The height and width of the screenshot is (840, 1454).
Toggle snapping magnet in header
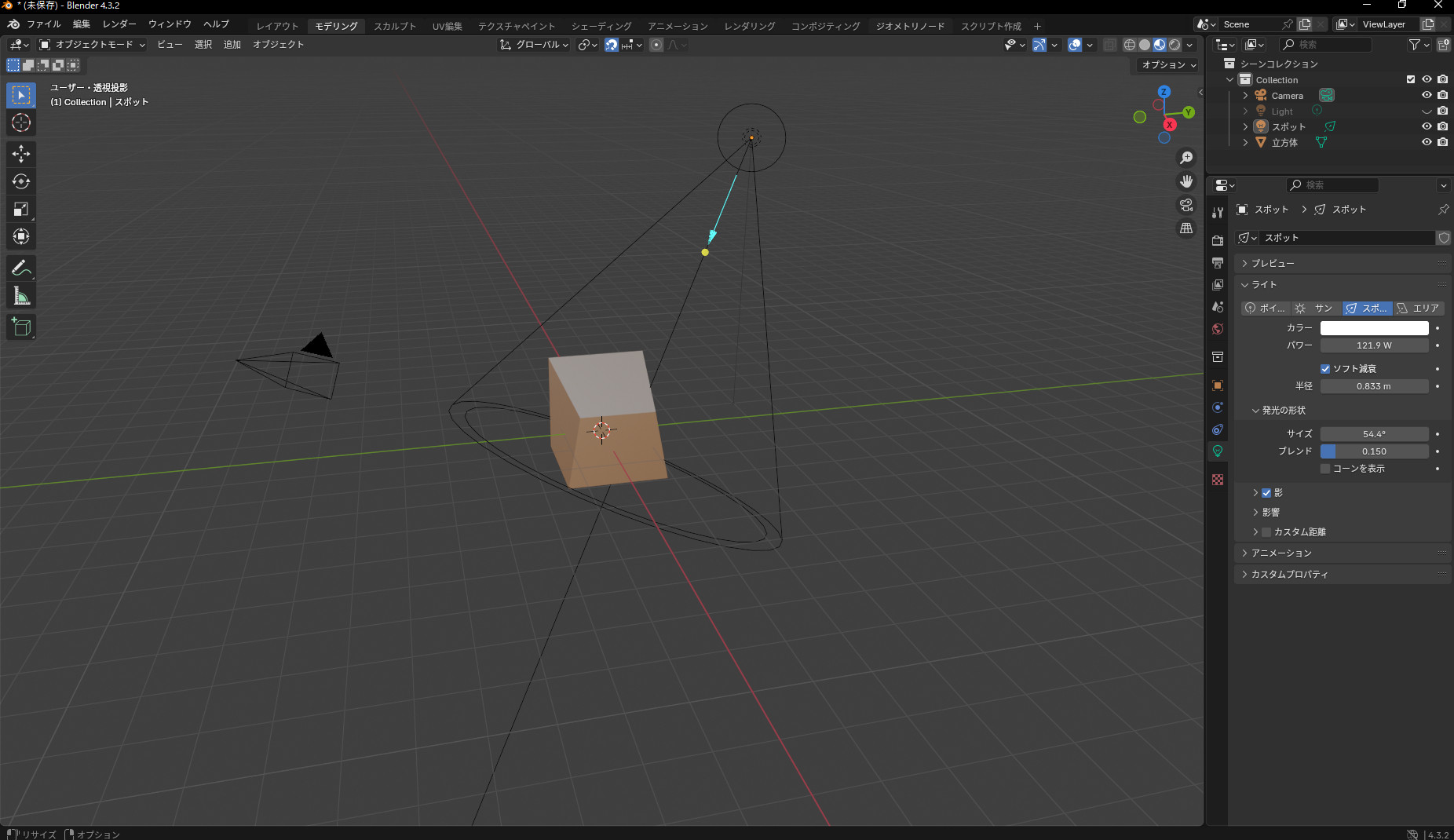coord(612,45)
